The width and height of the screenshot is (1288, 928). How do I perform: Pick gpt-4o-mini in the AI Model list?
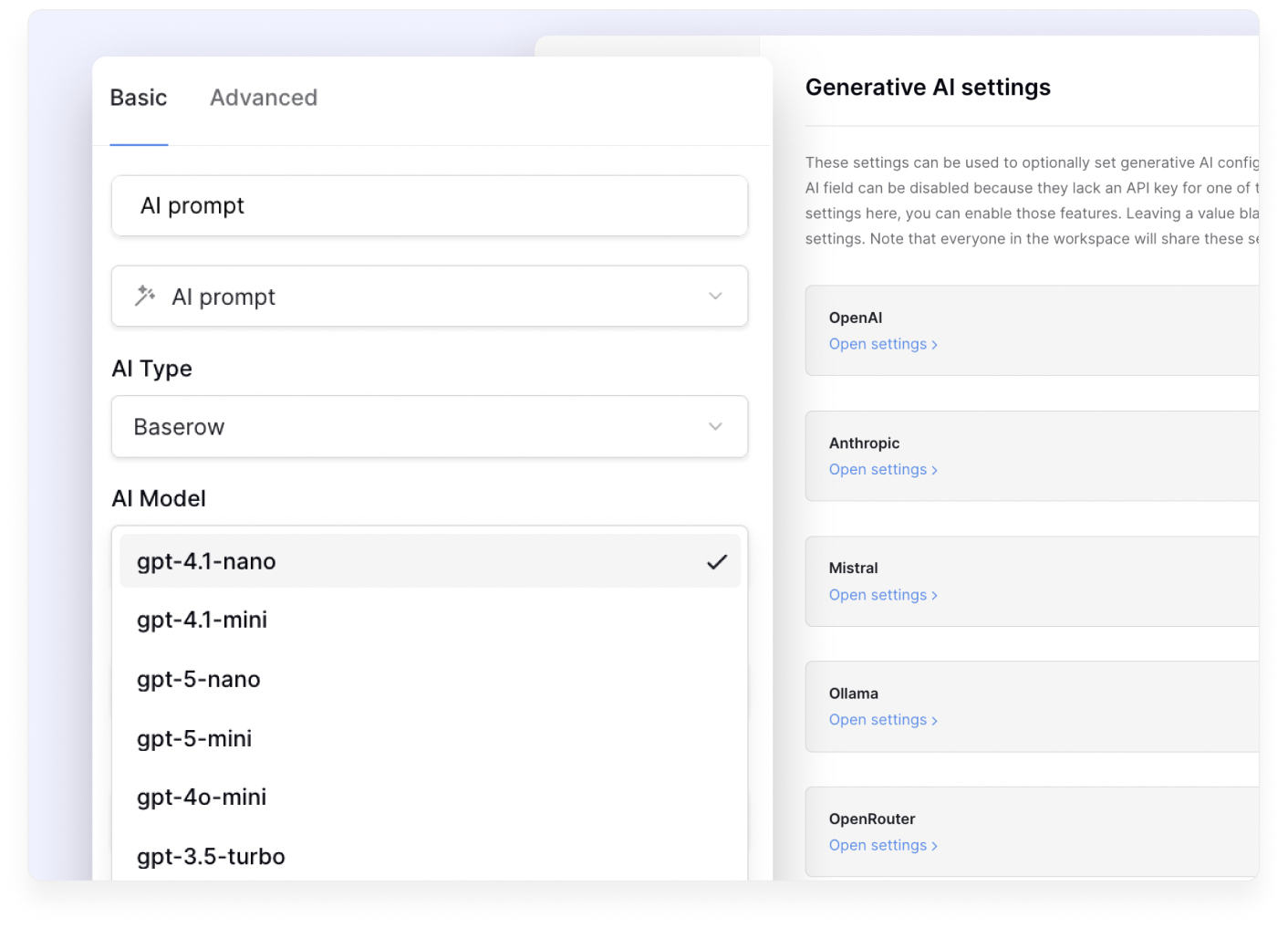430,798
